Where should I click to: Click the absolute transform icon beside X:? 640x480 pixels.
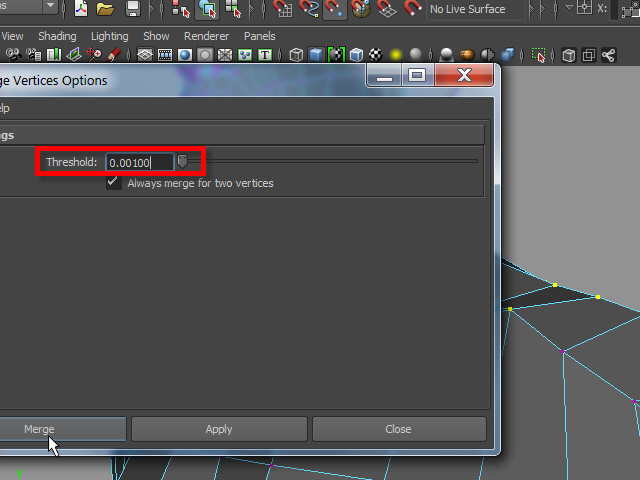[585, 8]
